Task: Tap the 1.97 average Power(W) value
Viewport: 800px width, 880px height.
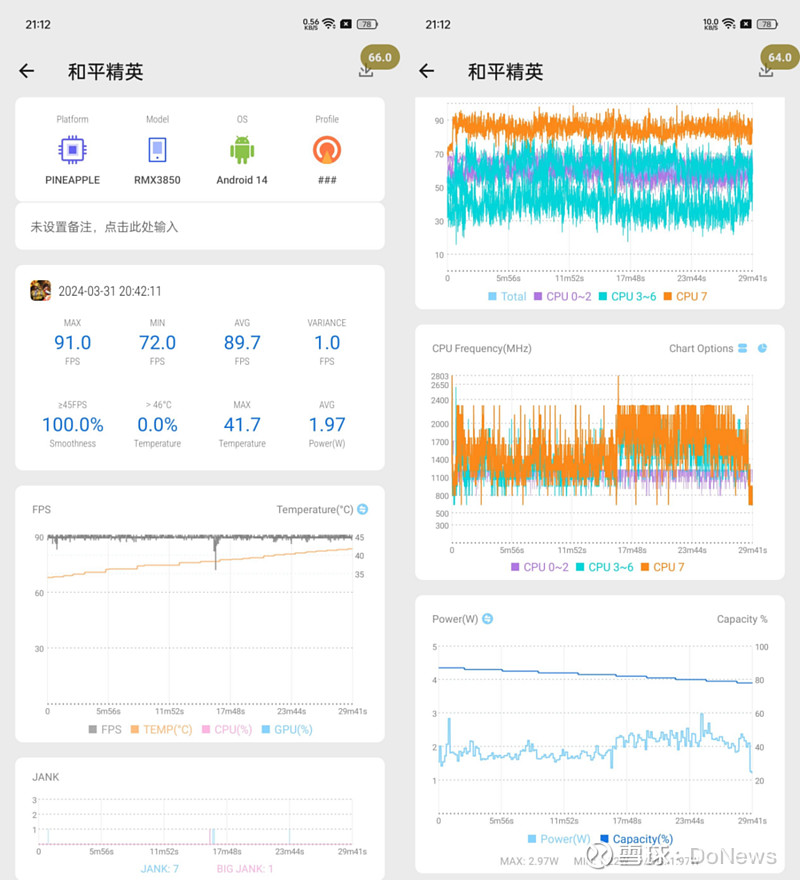Action: click(x=327, y=424)
